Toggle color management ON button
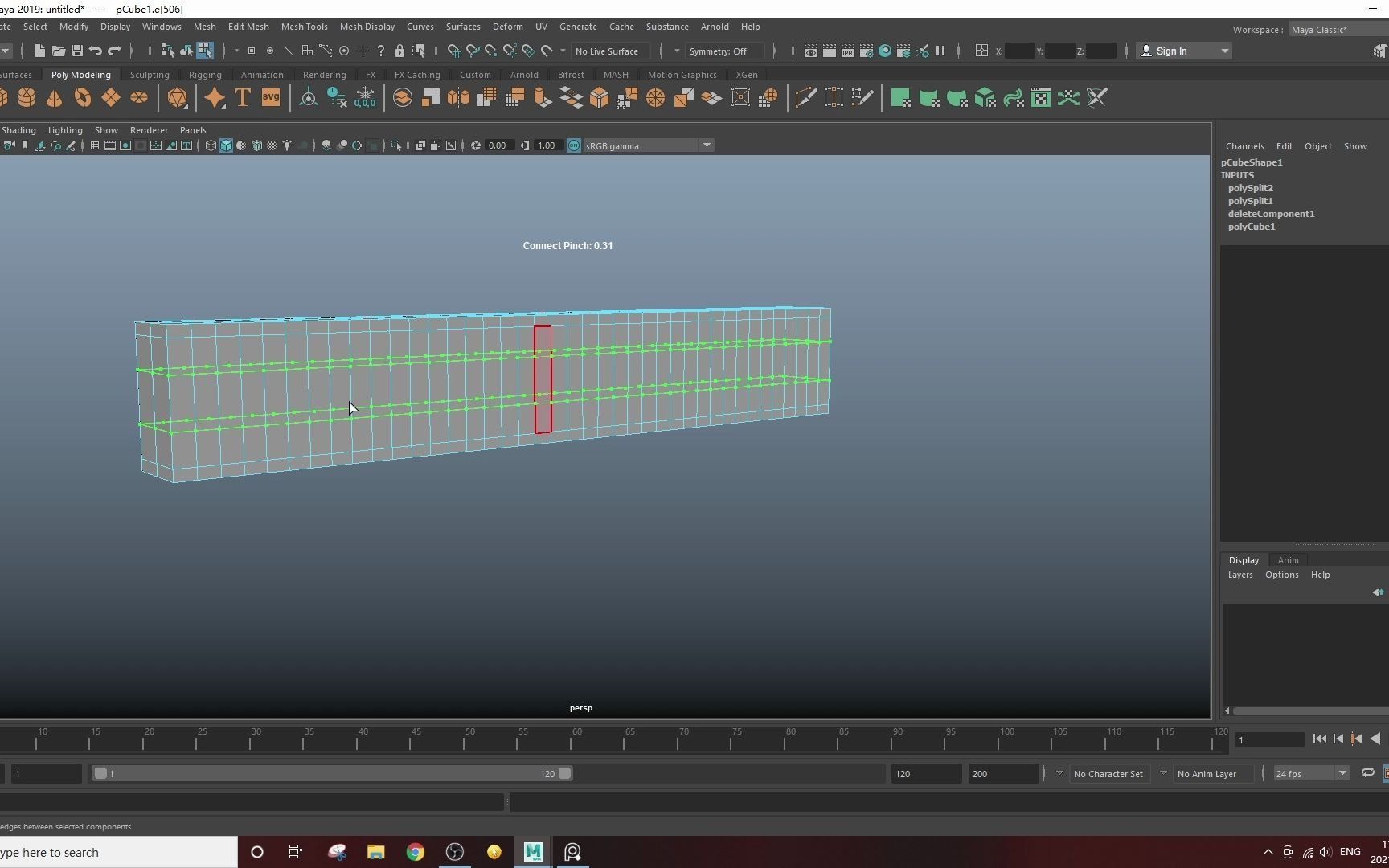1389x868 pixels. click(574, 145)
